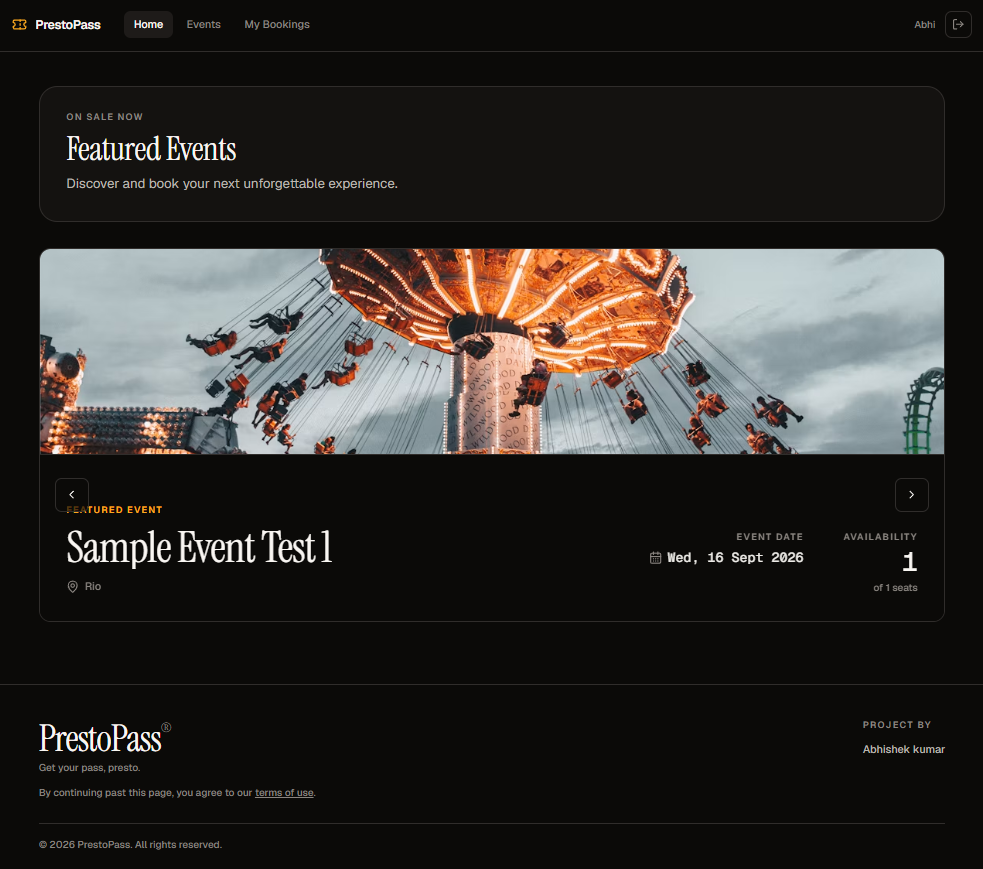Open the terms of use link
This screenshot has width=983, height=869.
(284, 793)
